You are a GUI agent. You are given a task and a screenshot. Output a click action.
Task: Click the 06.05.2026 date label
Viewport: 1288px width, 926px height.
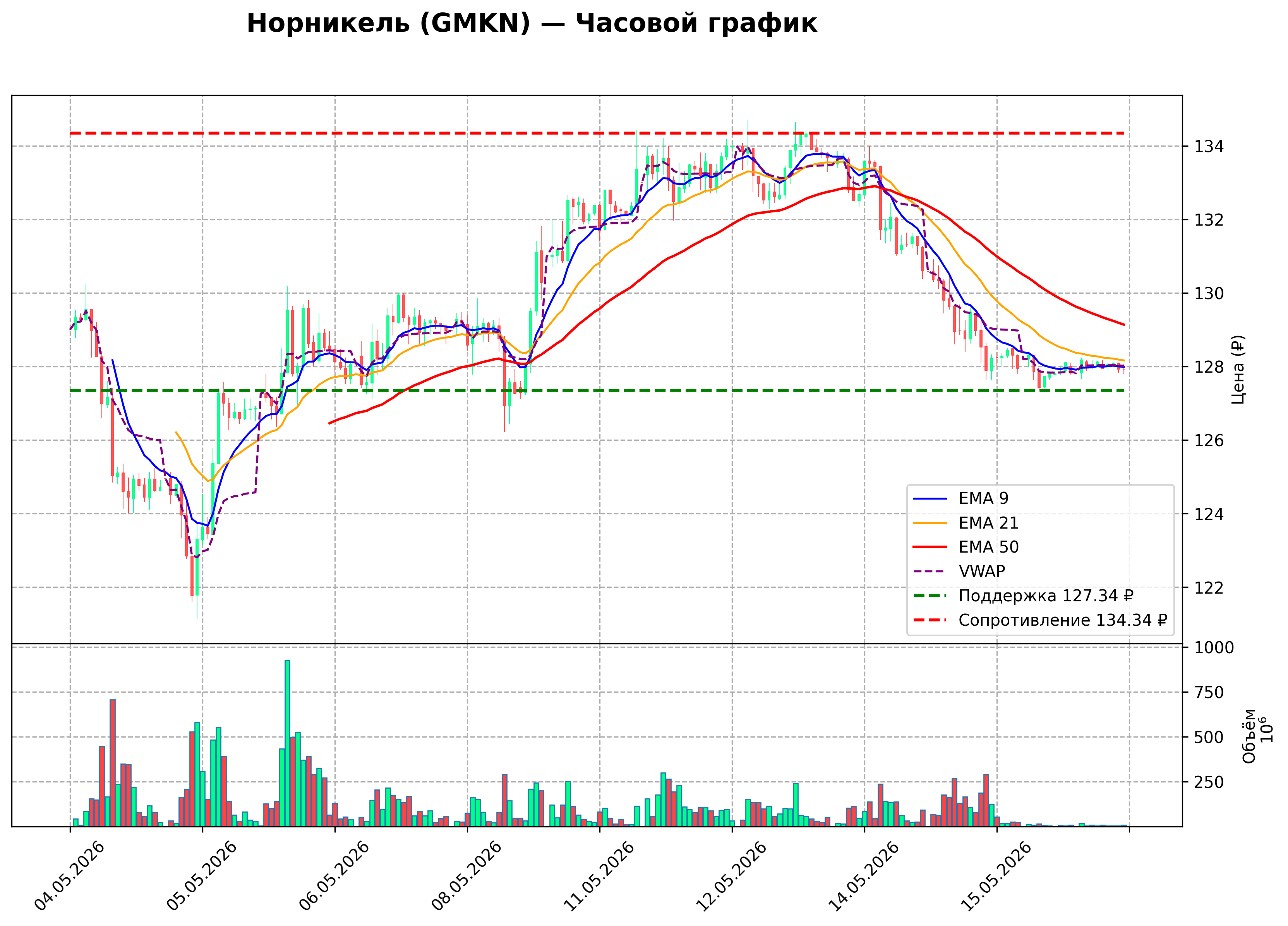tap(334, 876)
